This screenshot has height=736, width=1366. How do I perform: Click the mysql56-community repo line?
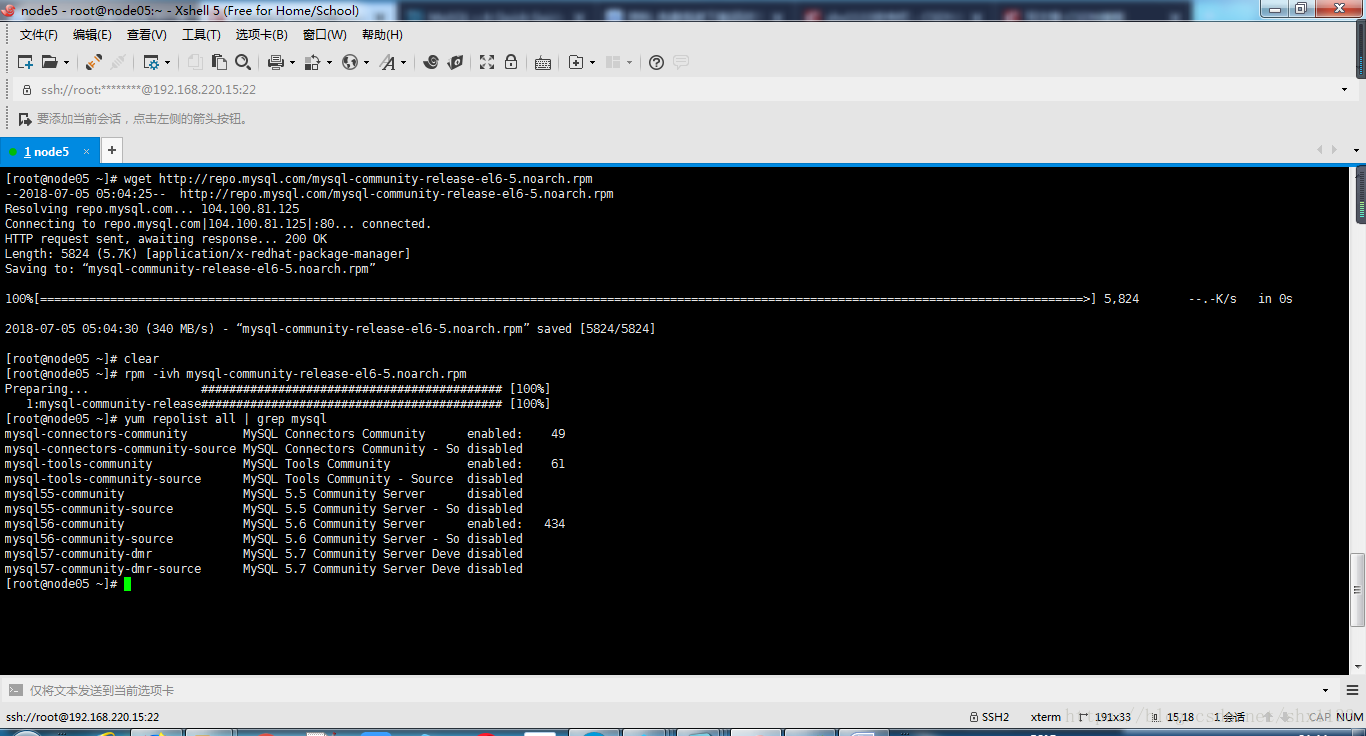click(x=285, y=524)
